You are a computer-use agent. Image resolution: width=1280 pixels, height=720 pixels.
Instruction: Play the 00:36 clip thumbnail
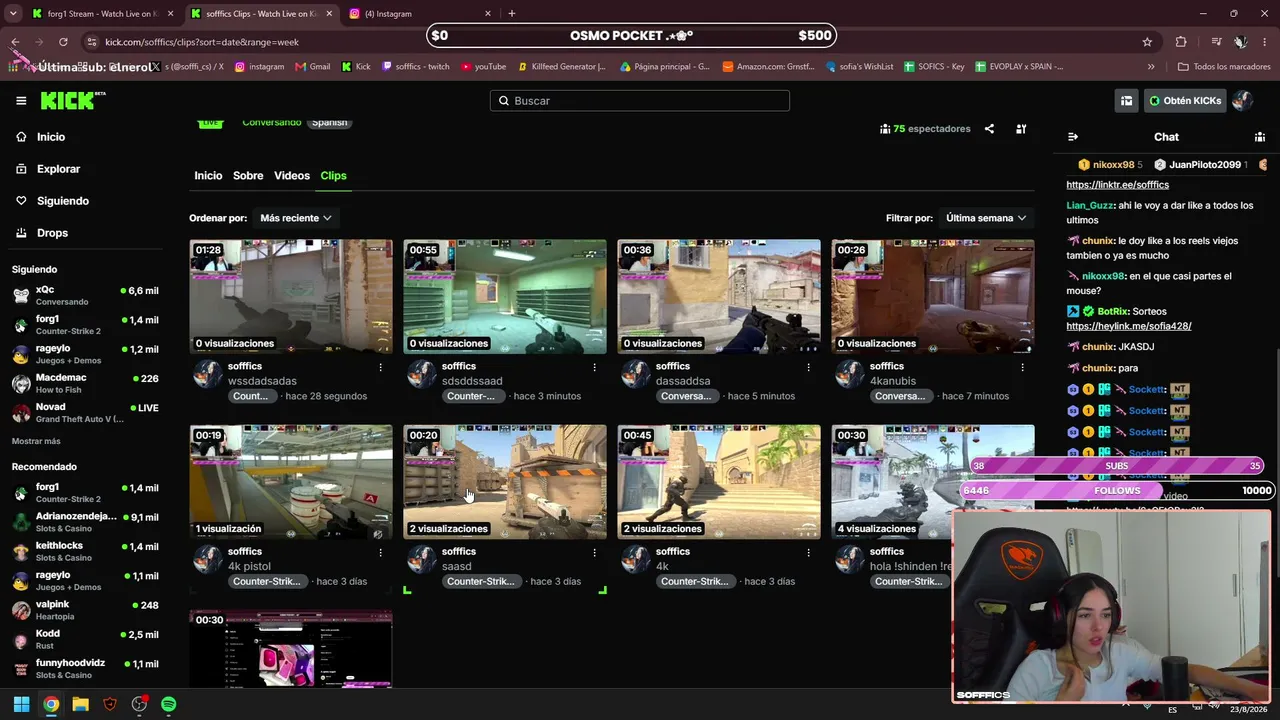[719, 296]
